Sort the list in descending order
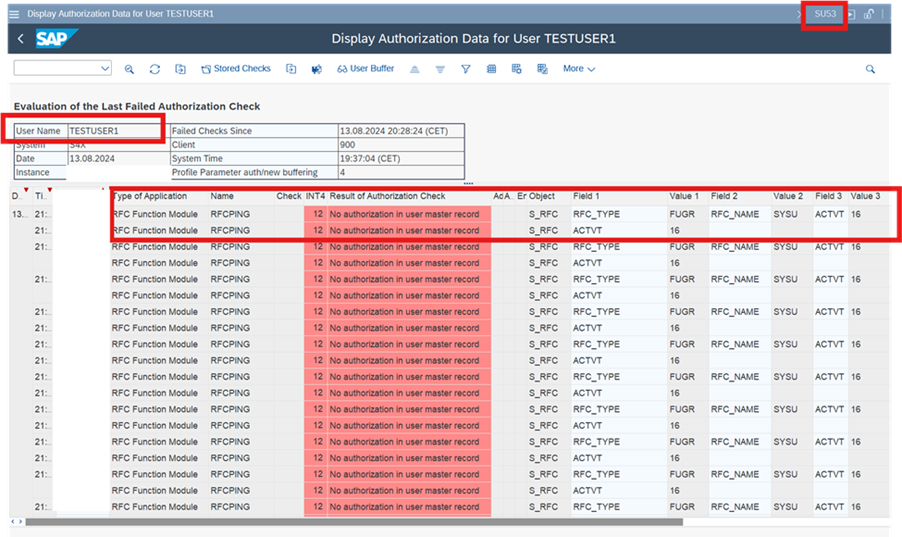Screen dimensions: 902x537 pyautogui.click(x=440, y=69)
